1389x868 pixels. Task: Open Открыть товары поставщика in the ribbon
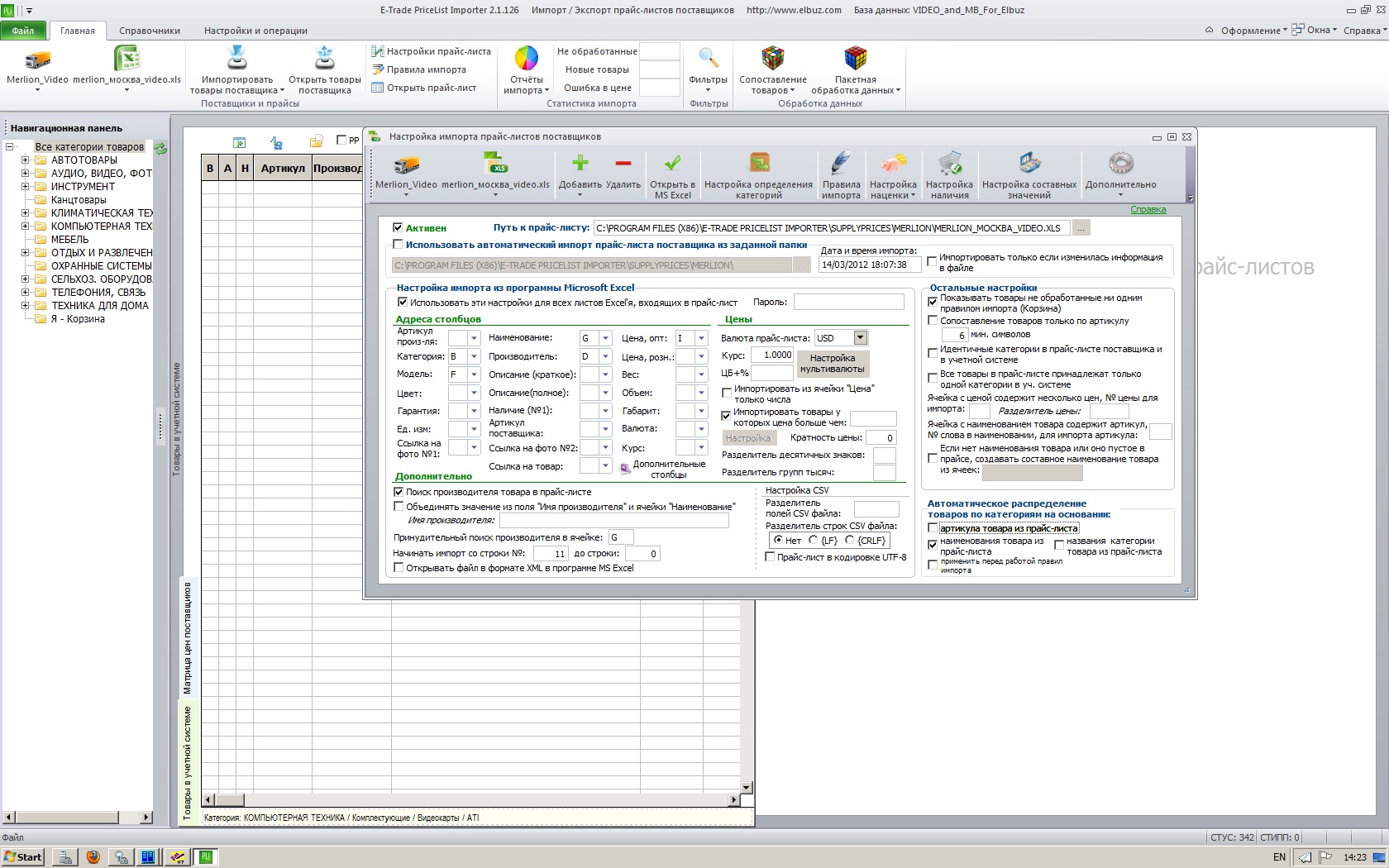click(x=325, y=70)
